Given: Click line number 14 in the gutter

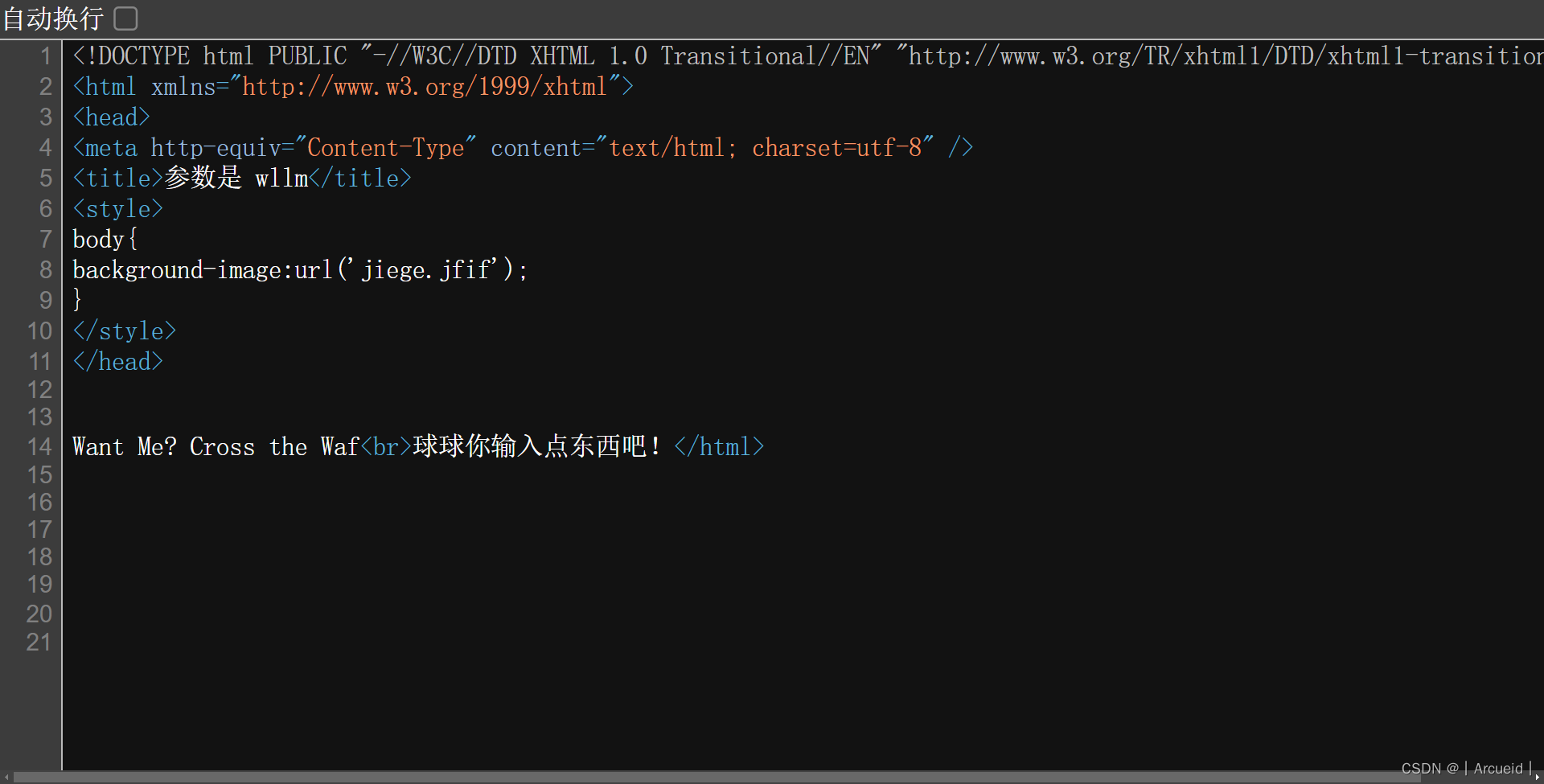Looking at the screenshot, I should coord(39,447).
